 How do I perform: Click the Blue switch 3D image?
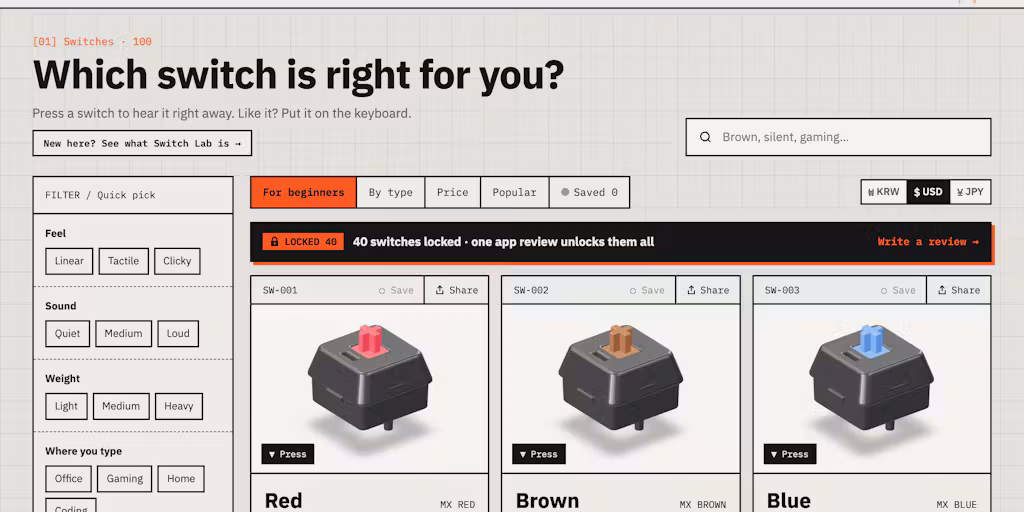coord(871,379)
